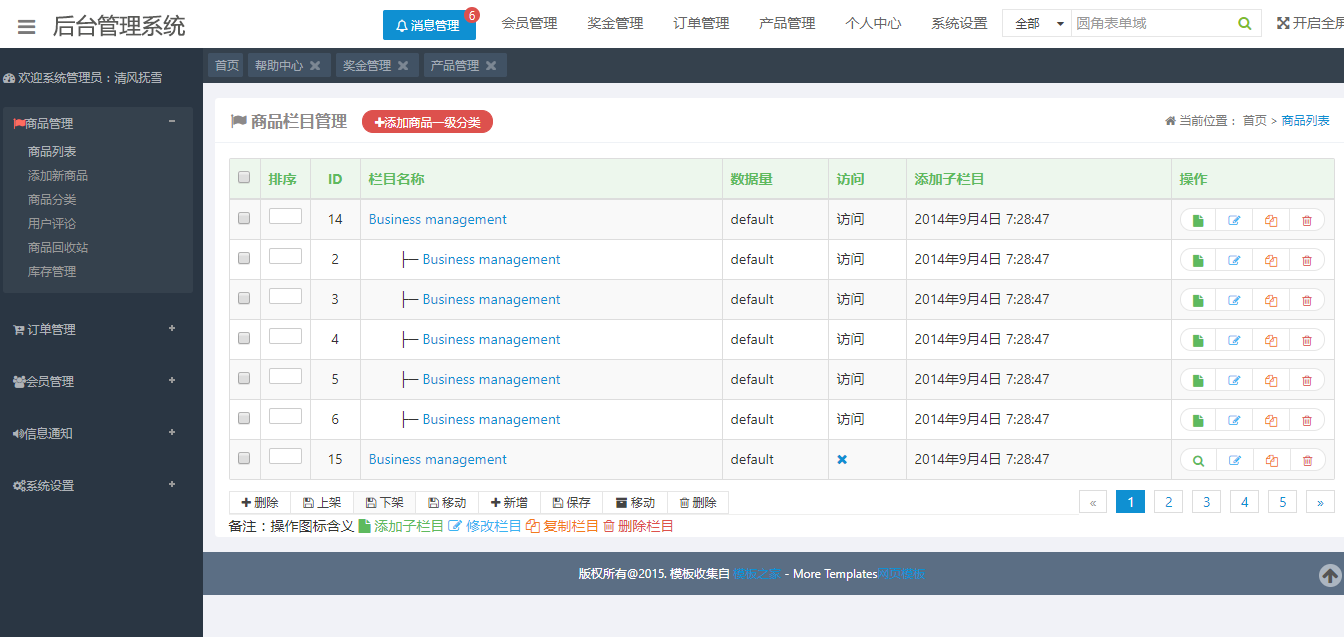
Task: Toggle the hamburger sidebar menu icon
Action: point(26,27)
